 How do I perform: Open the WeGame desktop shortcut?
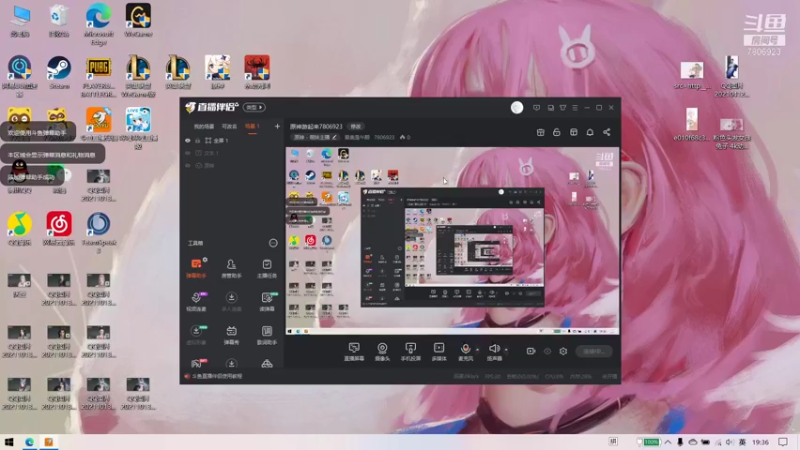(x=138, y=20)
